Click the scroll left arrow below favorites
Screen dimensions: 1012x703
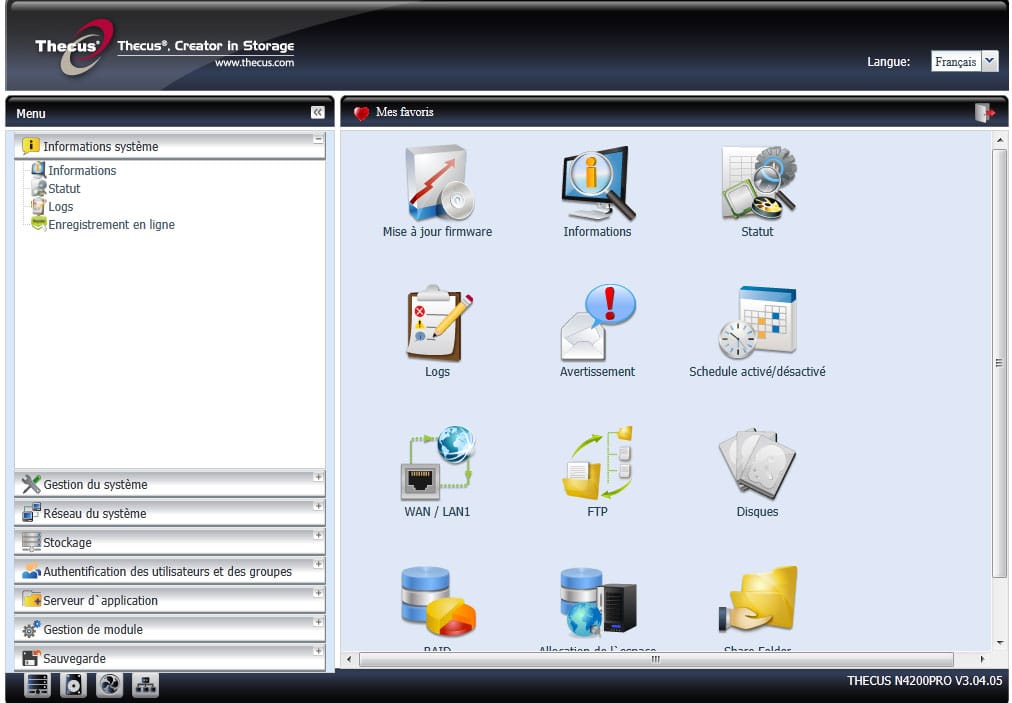[349, 659]
